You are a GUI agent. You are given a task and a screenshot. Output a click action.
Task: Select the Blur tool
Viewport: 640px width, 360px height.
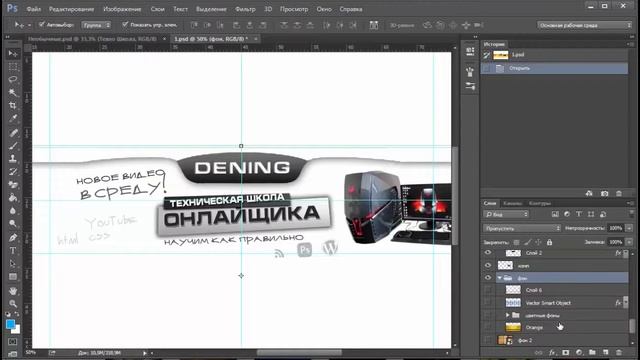[x=13, y=211]
